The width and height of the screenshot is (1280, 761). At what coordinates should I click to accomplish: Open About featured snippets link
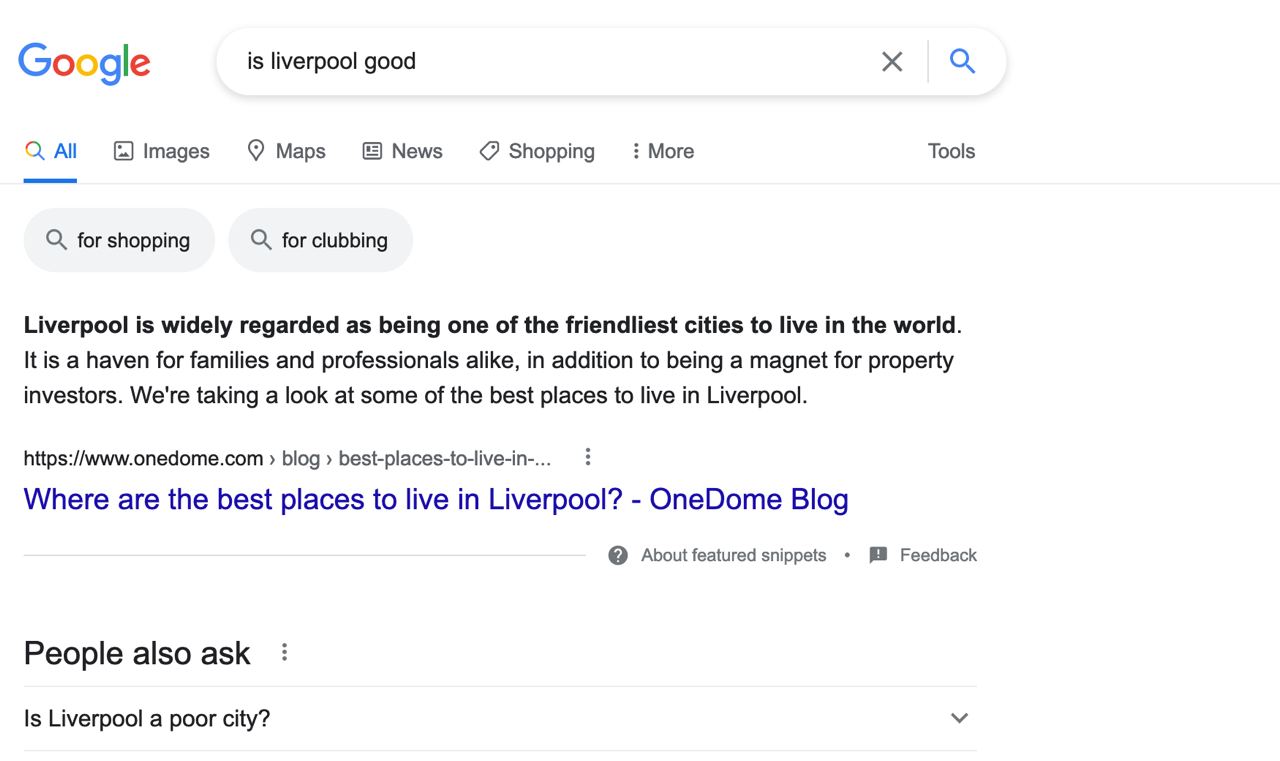click(x=734, y=555)
